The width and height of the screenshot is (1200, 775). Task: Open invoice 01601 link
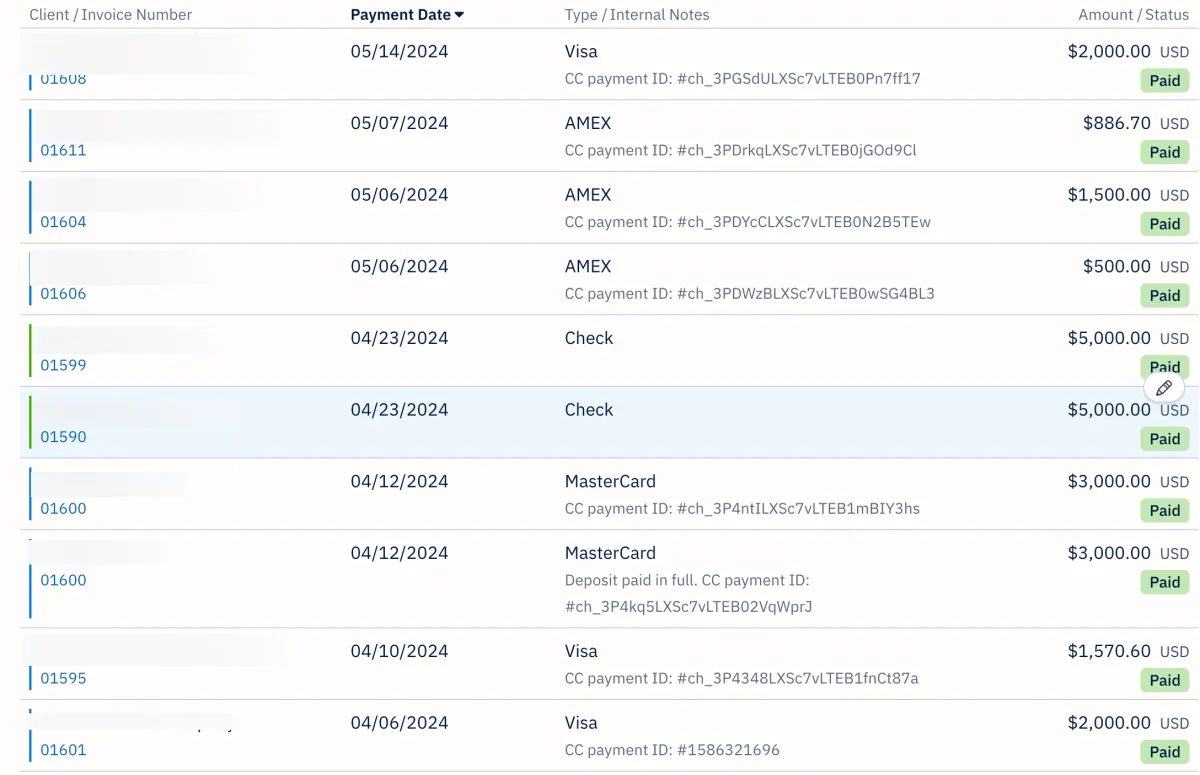click(x=63, y=750)
